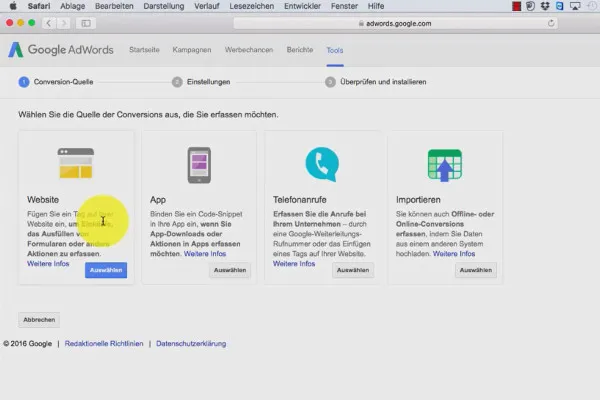Open the Redaktionelle Richtlinien link

point(104,344)
